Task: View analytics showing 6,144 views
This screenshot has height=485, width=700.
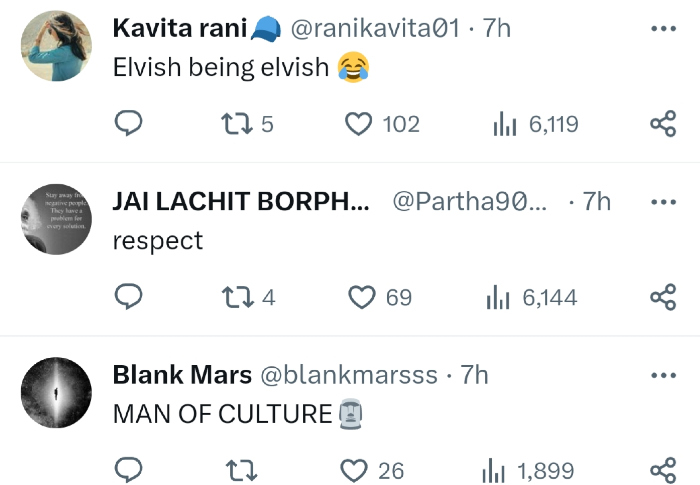Action: coord(499,297)
